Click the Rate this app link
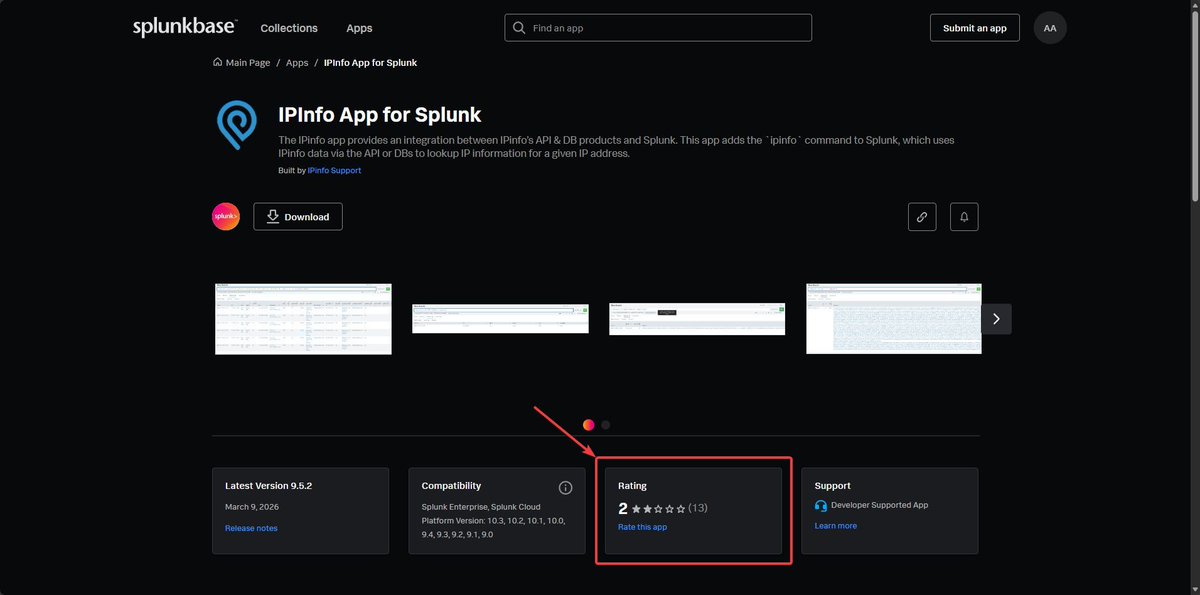 642,527
